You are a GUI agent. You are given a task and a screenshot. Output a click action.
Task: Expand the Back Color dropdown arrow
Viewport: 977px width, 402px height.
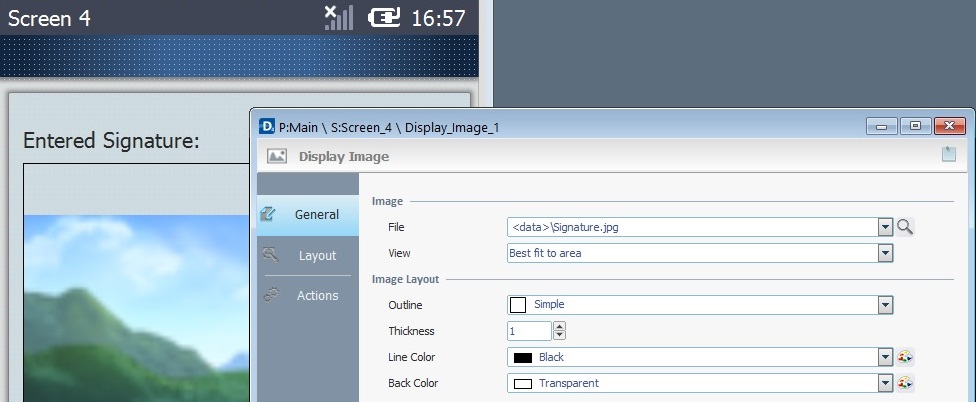(885, 383)
